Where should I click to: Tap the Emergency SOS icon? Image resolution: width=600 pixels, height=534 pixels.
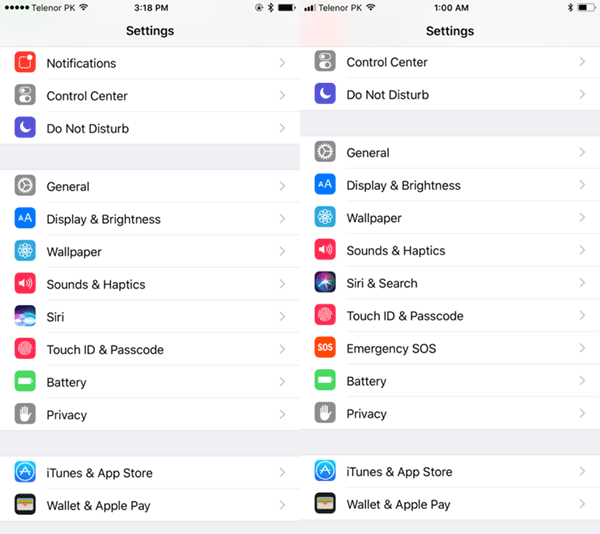tap(325, 347)
